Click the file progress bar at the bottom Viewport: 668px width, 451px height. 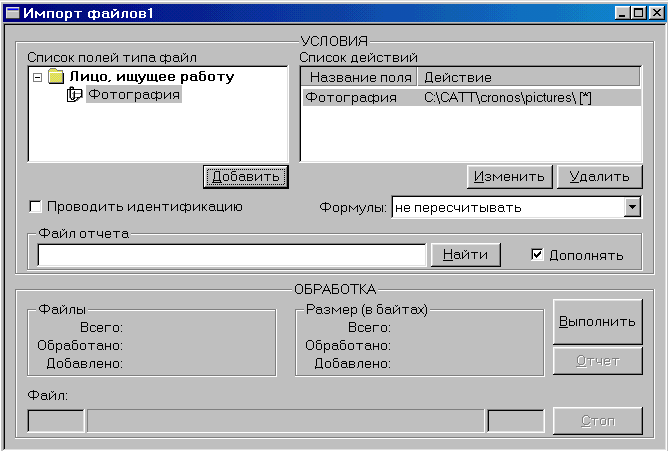(x=285, y=421)
